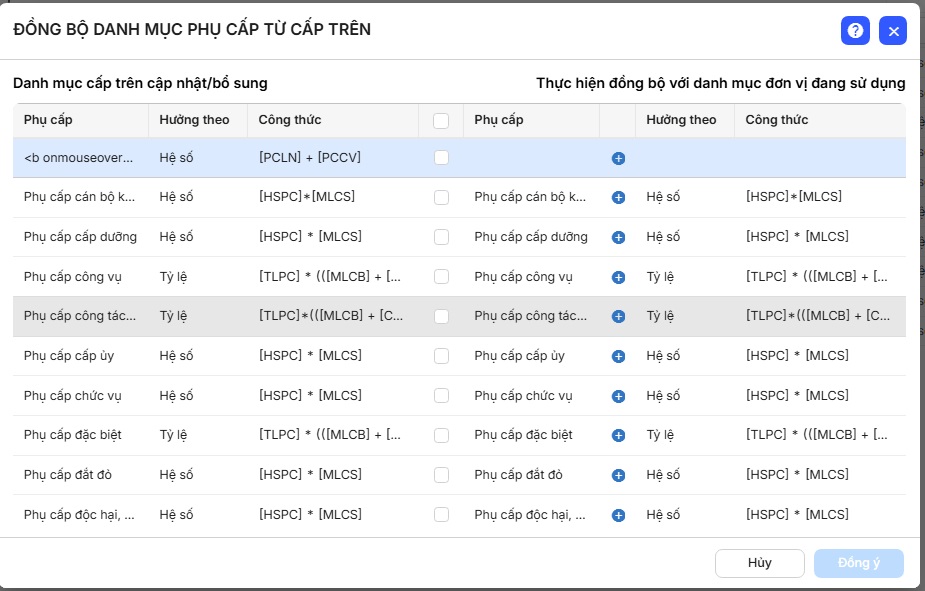This screenshot has width=925, height=591.
Task: Click plus icon beside Phụ cấp cấp dưỡng
Action: point(618,237)
